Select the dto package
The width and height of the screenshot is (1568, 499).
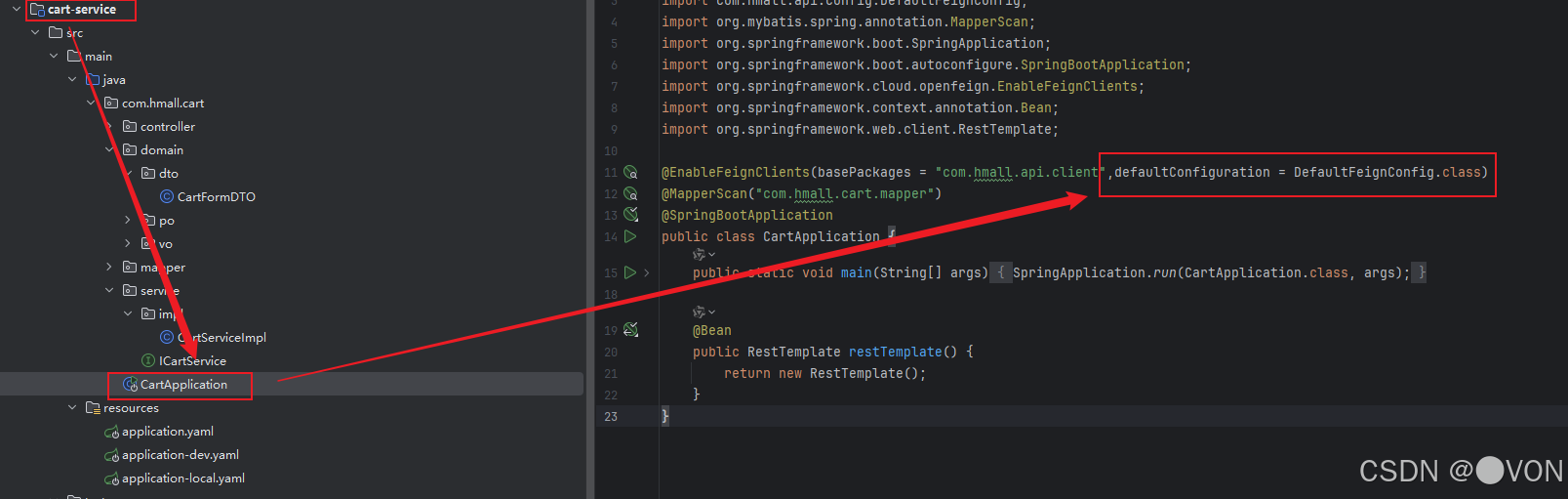tap(169, 173)
